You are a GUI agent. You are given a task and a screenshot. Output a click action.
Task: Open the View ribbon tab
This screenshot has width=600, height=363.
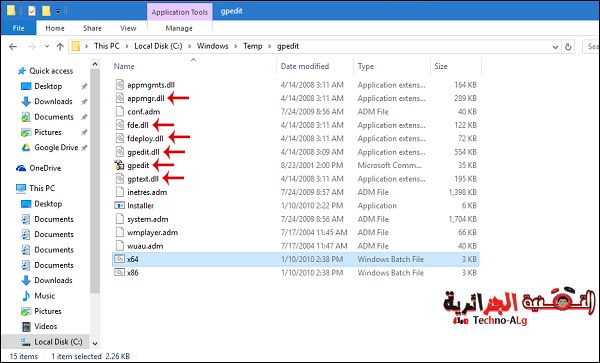point(128,28)
